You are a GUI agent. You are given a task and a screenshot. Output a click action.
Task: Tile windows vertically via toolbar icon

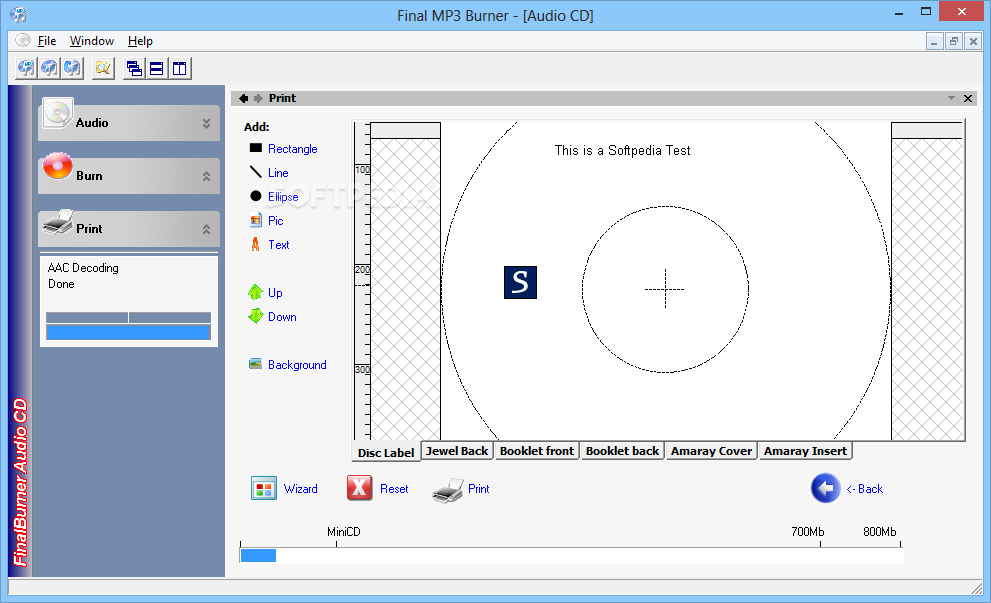click(179, 68)
